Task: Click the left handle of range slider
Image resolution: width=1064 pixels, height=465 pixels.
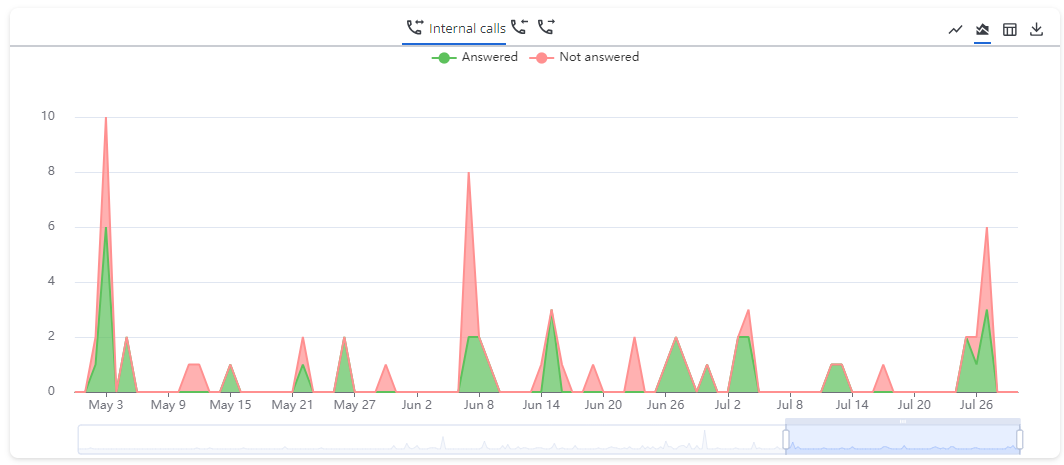Action: click(786, 439)
